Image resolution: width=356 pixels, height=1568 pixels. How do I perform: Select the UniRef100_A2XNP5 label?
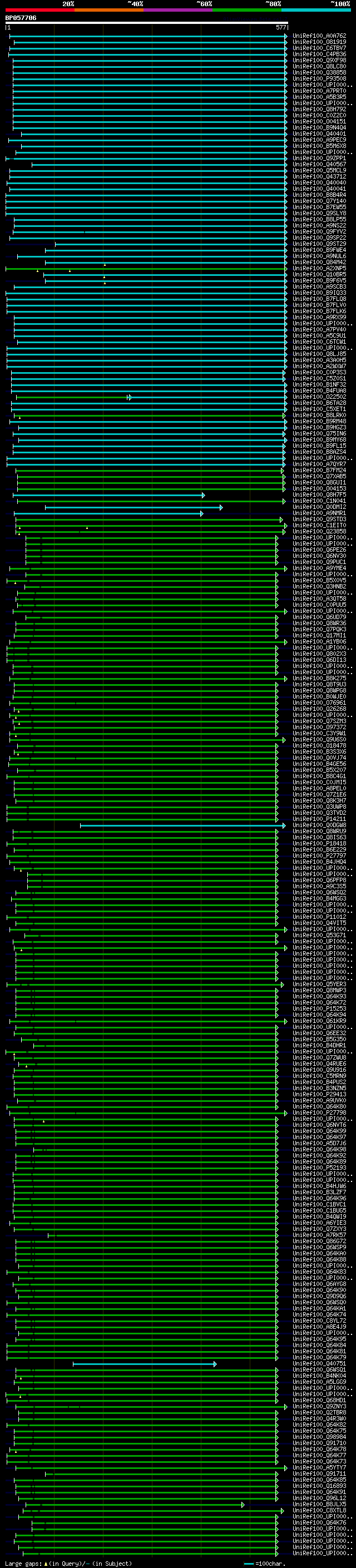pos(319,269)
